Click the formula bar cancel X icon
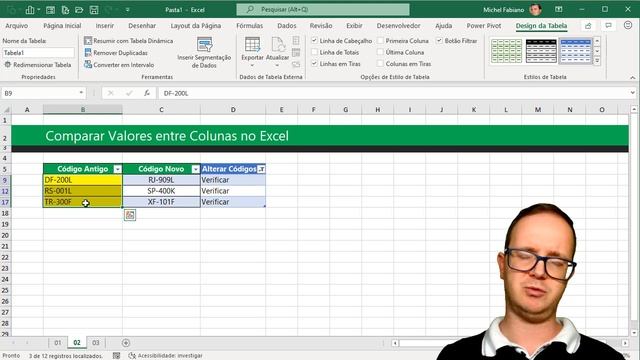This screenshot has width=640, height=360. click(x=111, y=93)
